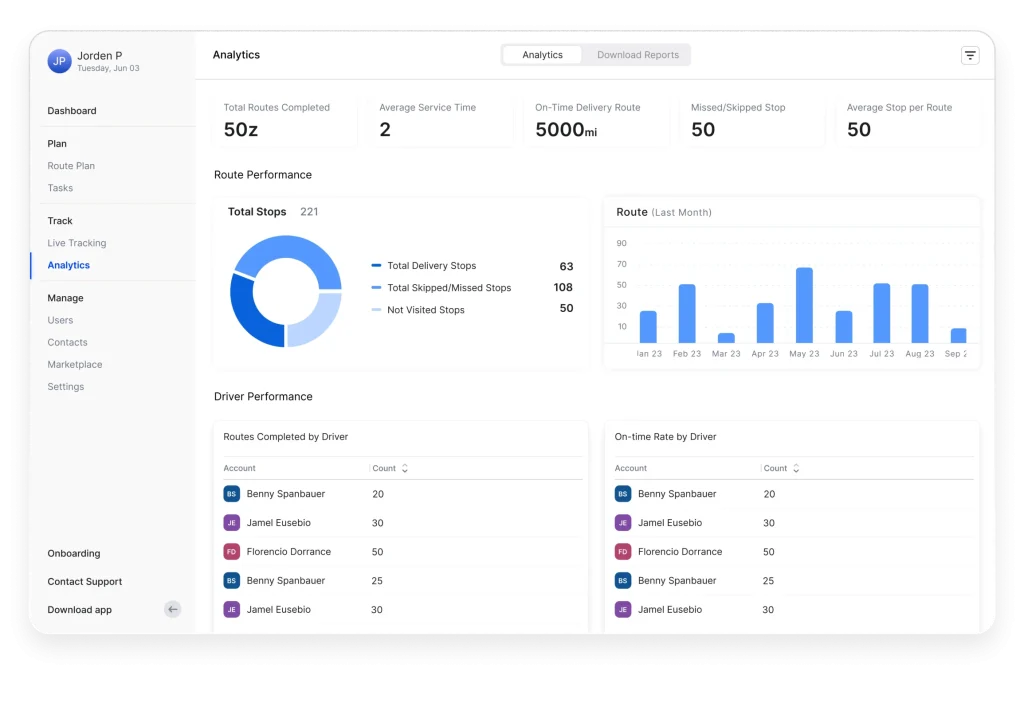Click the count 50 in Routes Completed table
Screen dimensions: 1024x718
377,552
